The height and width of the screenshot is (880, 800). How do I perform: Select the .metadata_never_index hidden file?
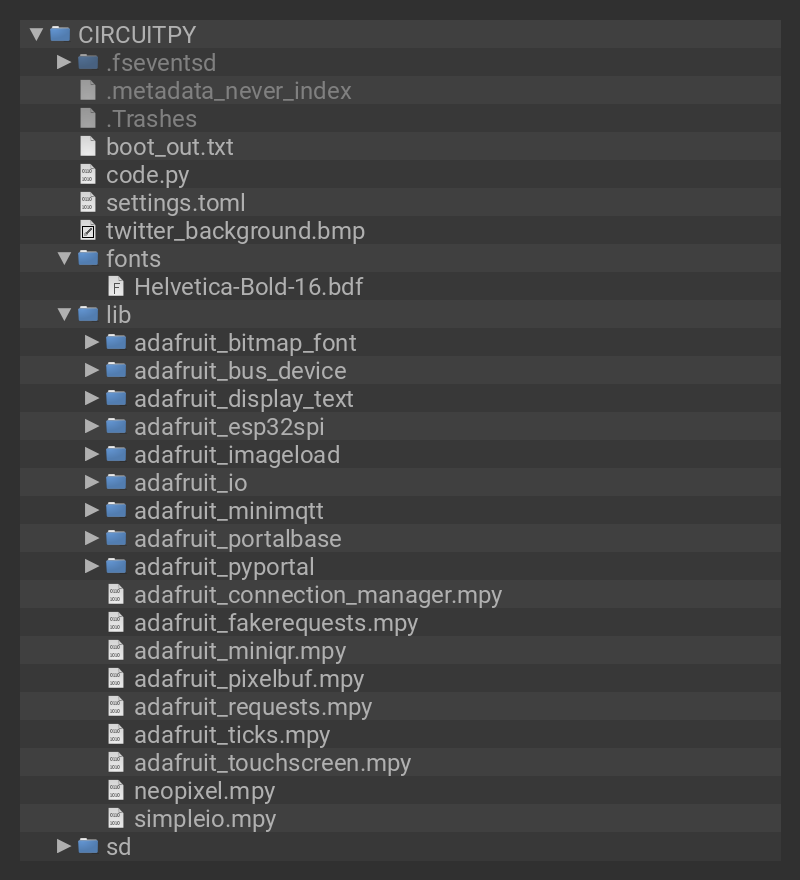pyautogui.click(x=228, y=91)
